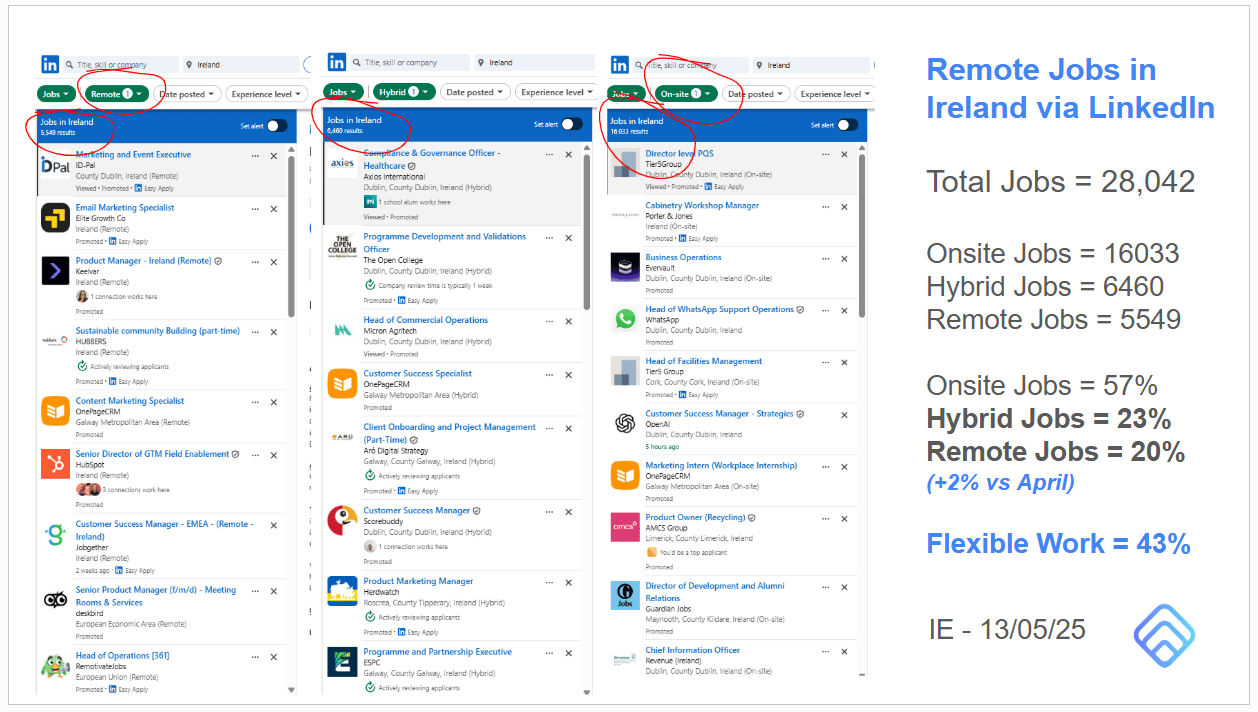Open the On-site filter dropdown

[x=687, y=94]
